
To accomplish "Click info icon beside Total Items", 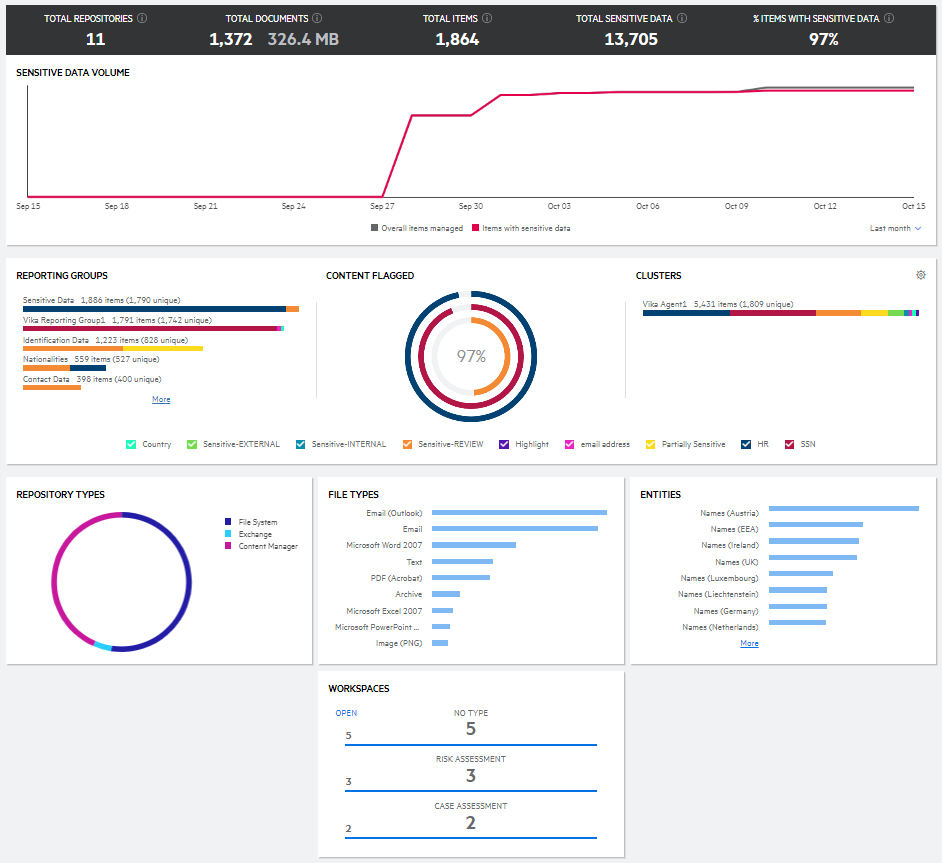I will pos(487,18).
